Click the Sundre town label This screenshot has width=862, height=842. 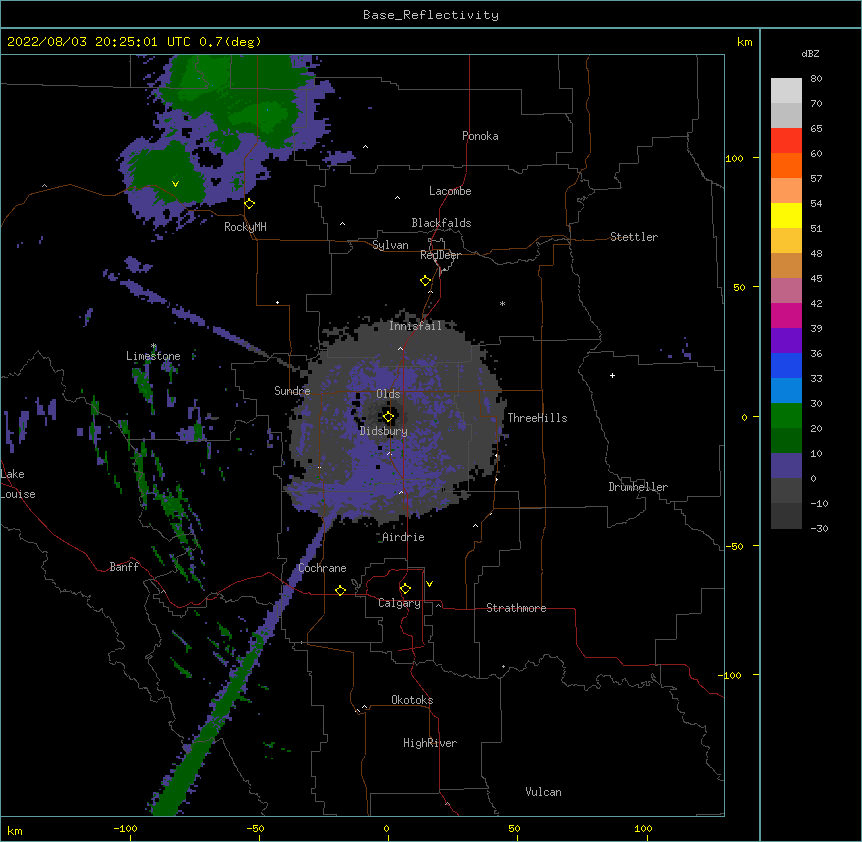point(292,391)
